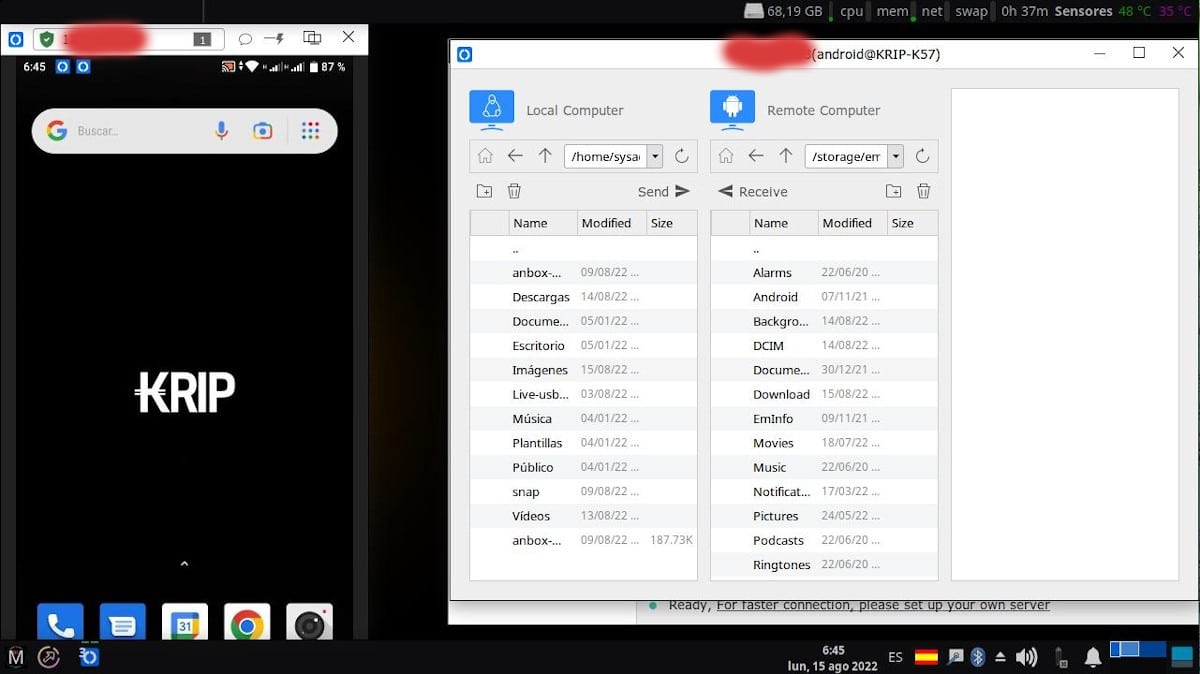Go up one level in Local Computer pane
Screen dimensions: 1200x674
(x=545, y=156)
